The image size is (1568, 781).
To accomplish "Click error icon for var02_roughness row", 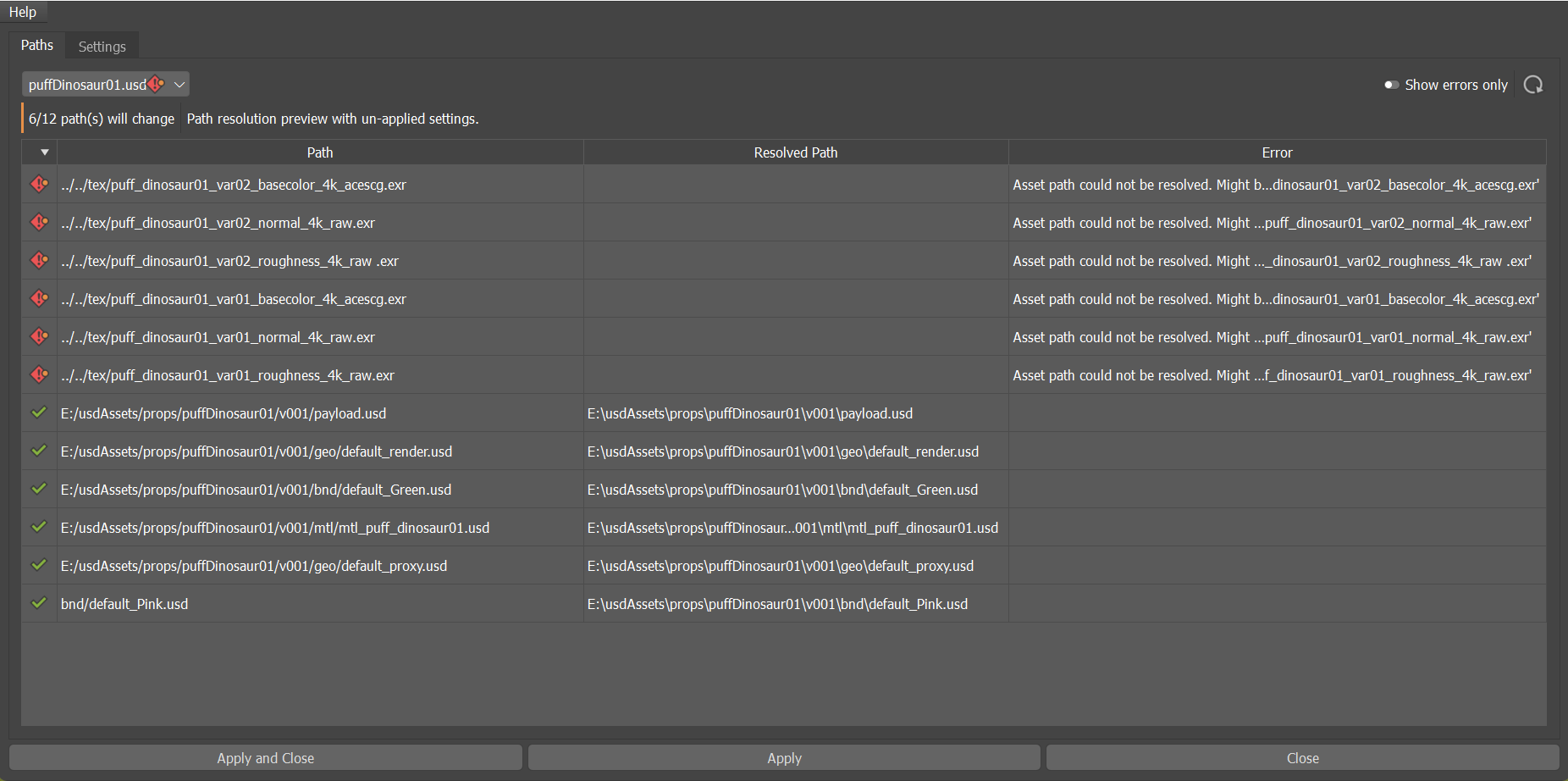I will point(39,260).
